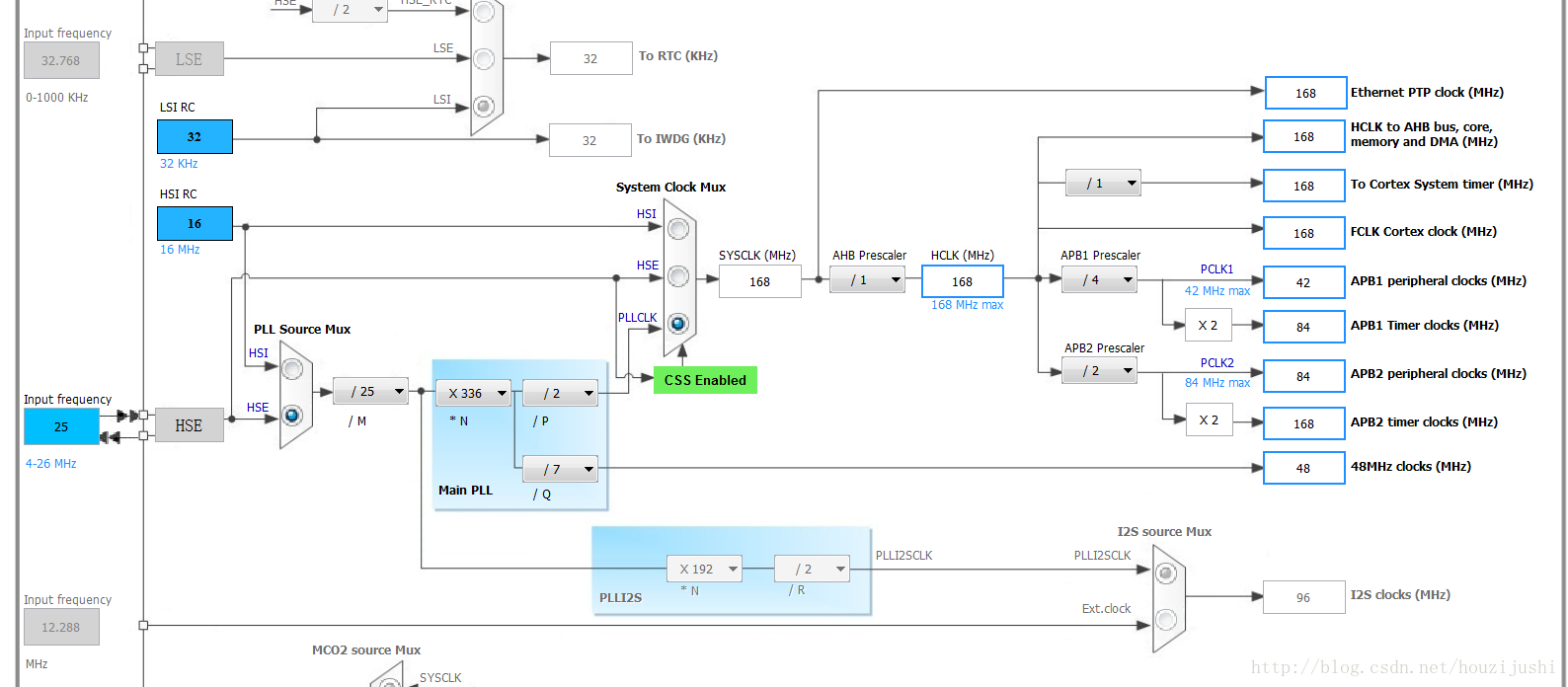Select HSE in System Clock Mux
The height and width of the screenshot is (687, 1568).
(x=678, y=276)
